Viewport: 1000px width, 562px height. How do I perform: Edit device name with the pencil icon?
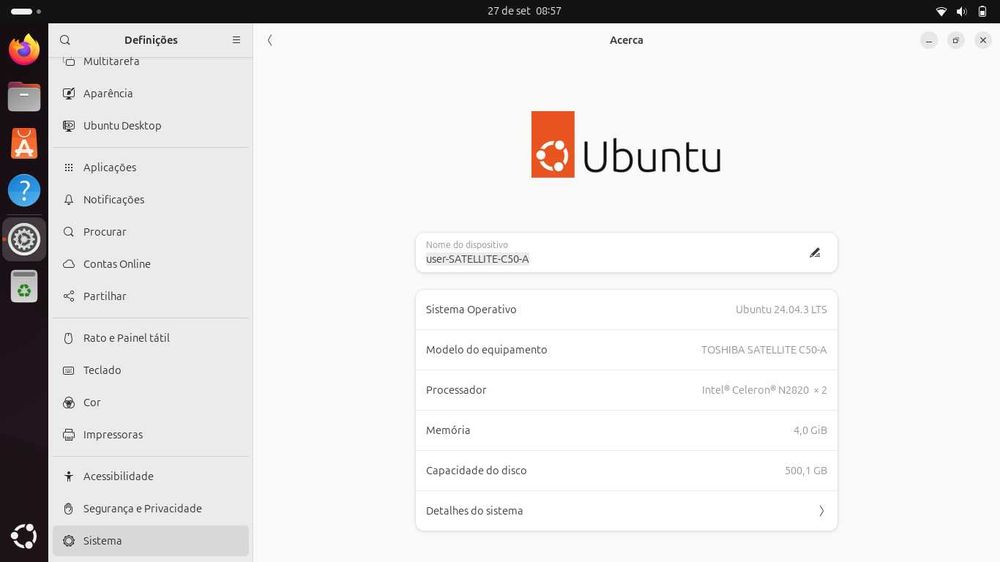click(x=815, y=253)
